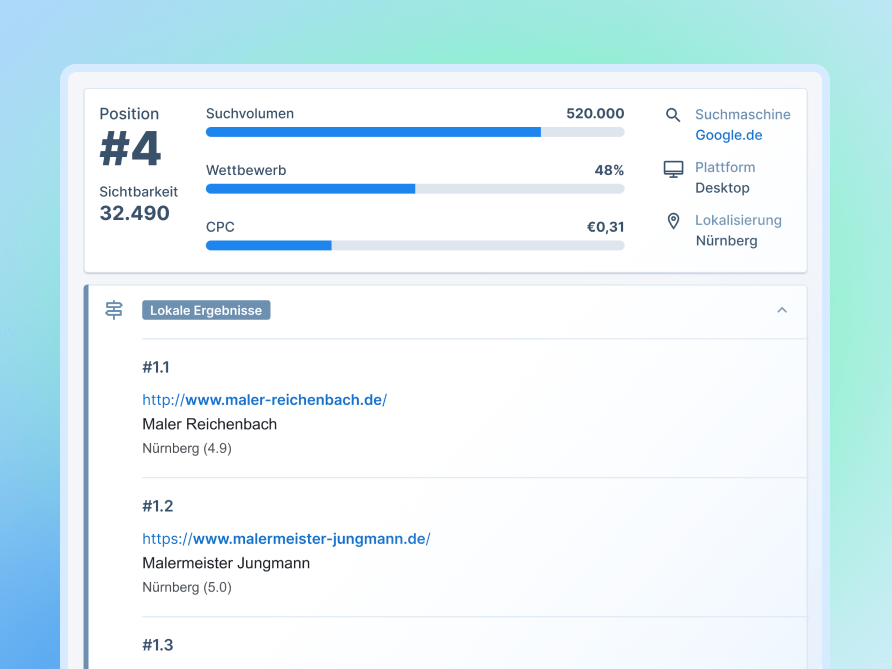Click the Nürnberg value under Lokalisierung
The width and height of the screenshot is (892, 669).
tap(726, 241)
